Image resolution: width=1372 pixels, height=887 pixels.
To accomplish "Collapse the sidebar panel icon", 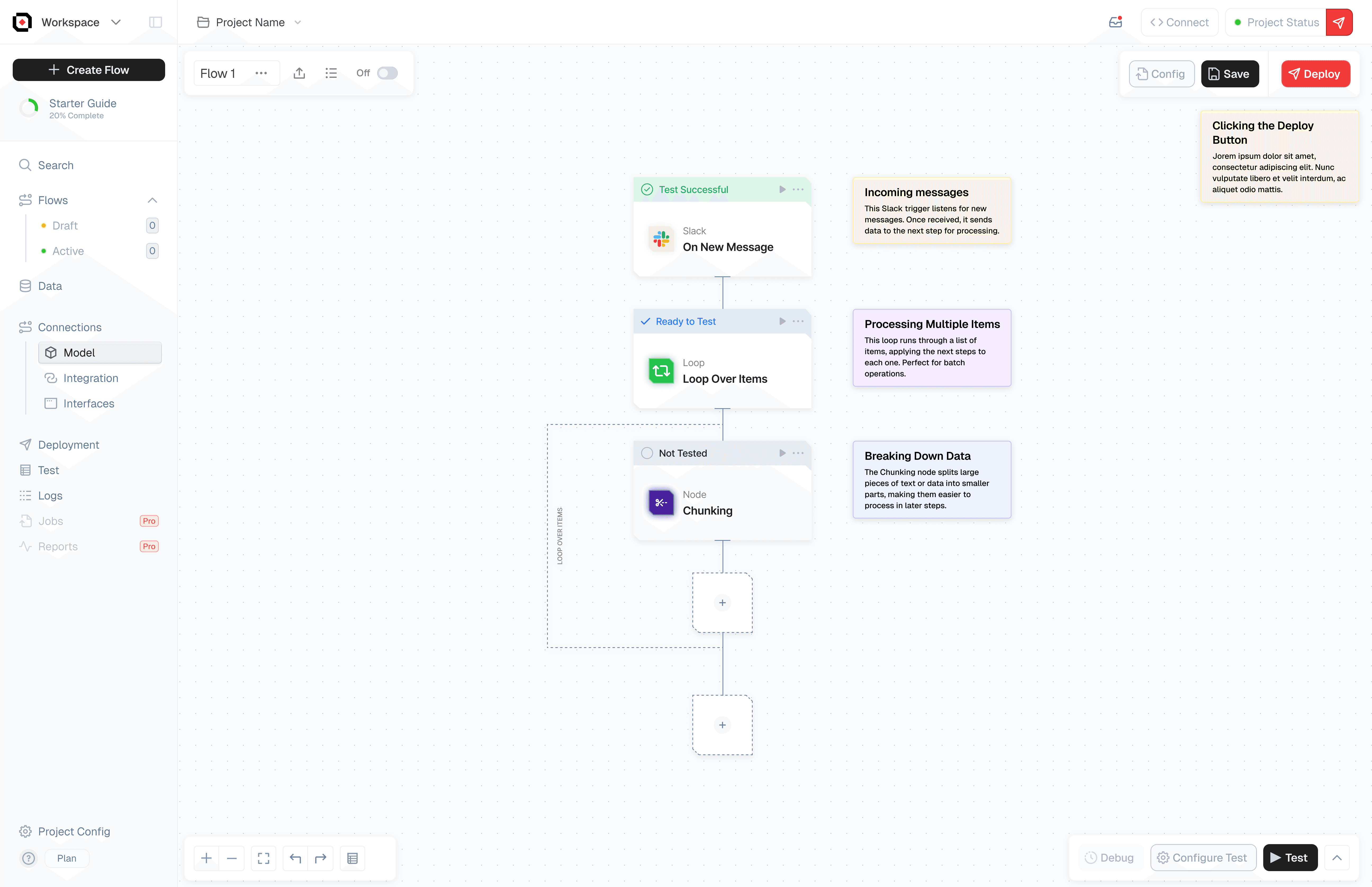I will click(155, 22).
